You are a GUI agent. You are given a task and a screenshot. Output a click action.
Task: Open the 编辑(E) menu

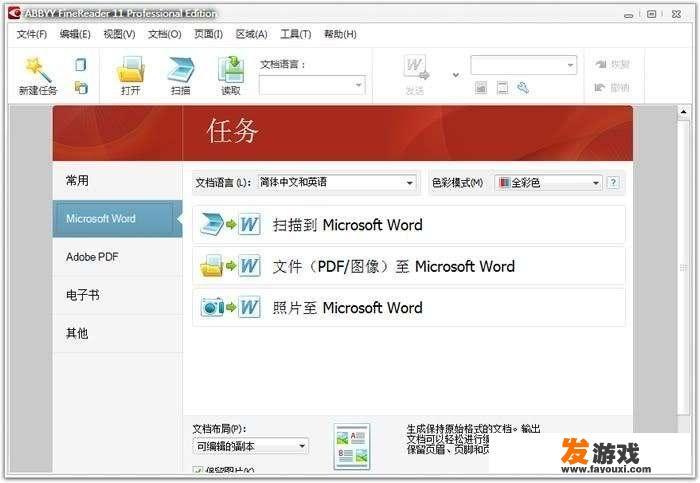point(75,34)
